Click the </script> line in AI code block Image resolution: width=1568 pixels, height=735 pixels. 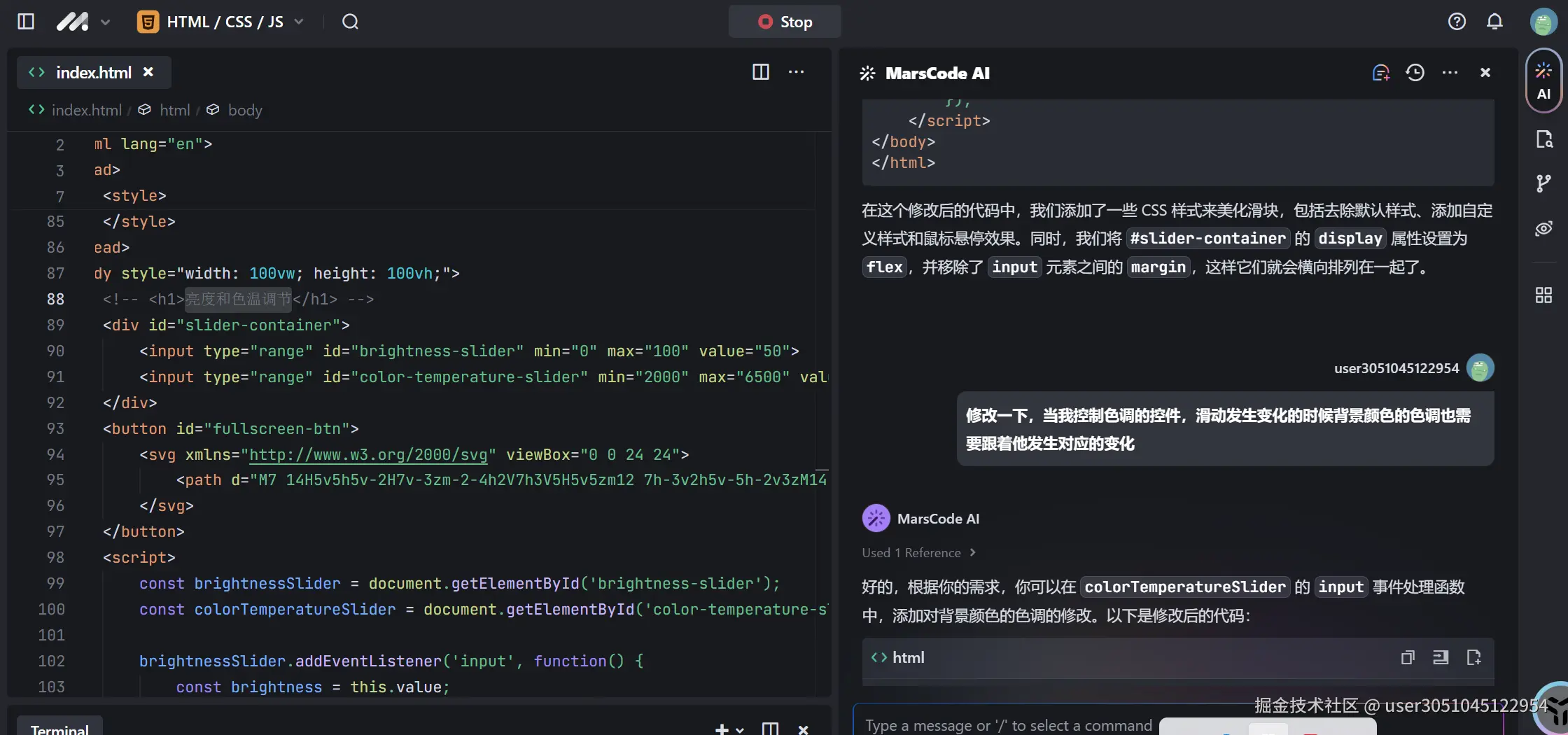[x=949, y=120]
